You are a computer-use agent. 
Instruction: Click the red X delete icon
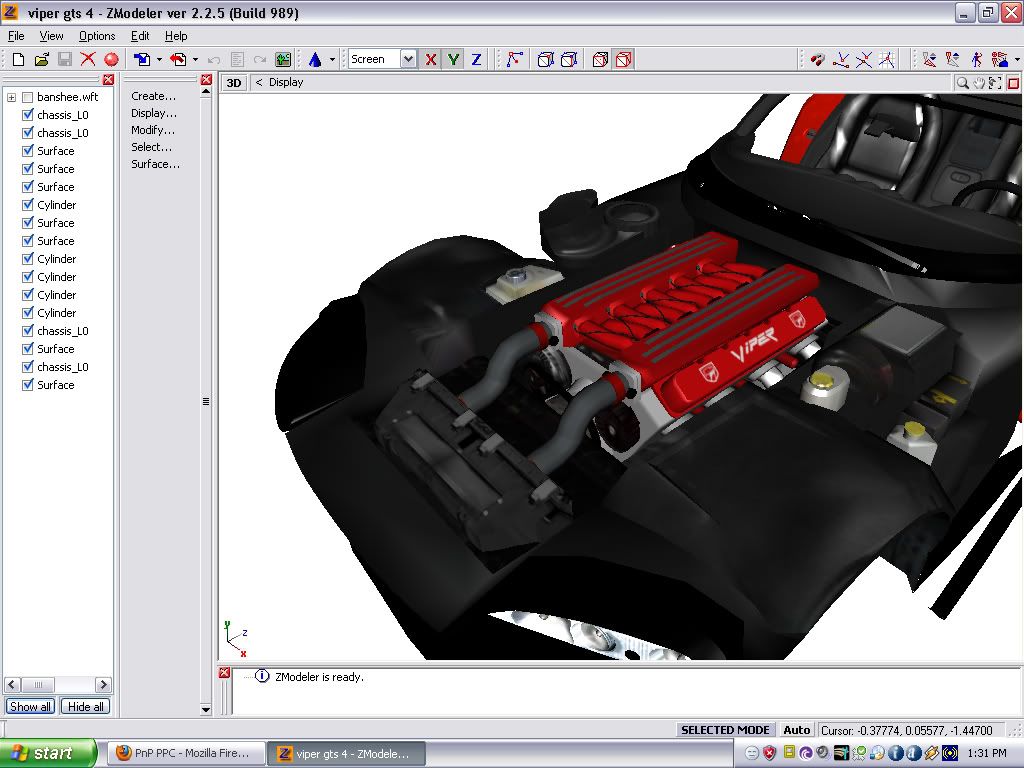[x=88, y=60]
